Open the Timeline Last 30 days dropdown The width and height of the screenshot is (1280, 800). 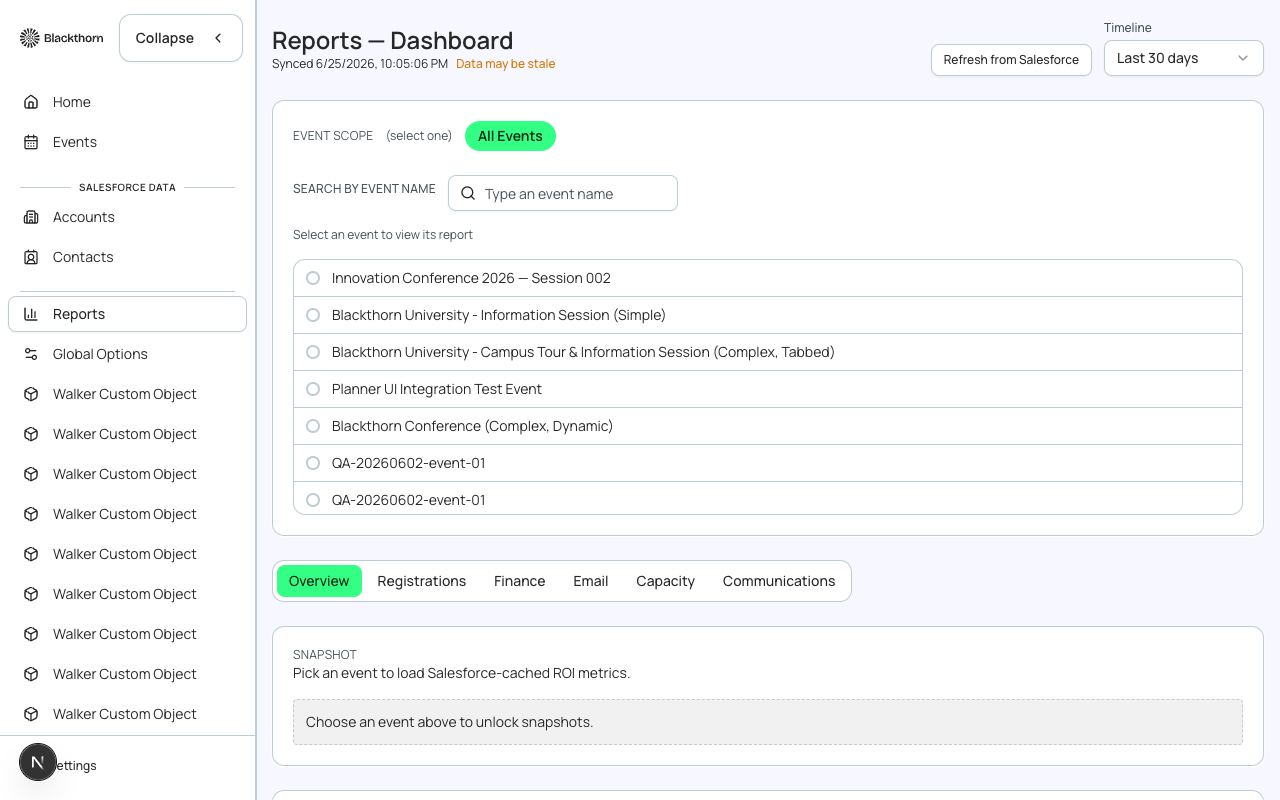coord(1184,58)
